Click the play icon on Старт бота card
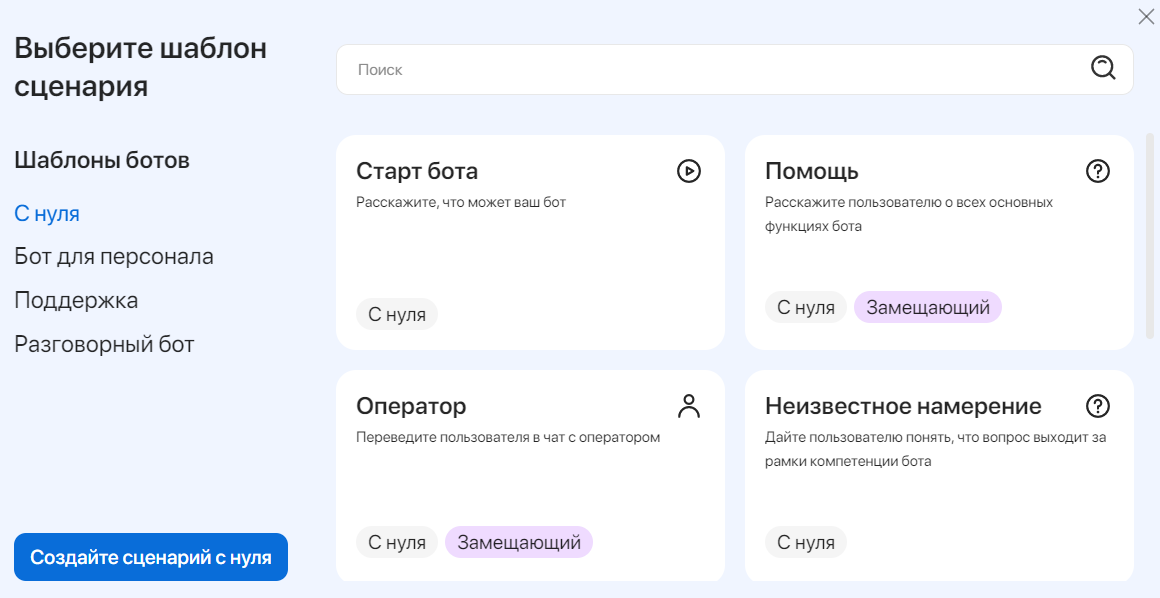Image resolution: width=1160 pixels, height=598 pixels. point(690,171)
